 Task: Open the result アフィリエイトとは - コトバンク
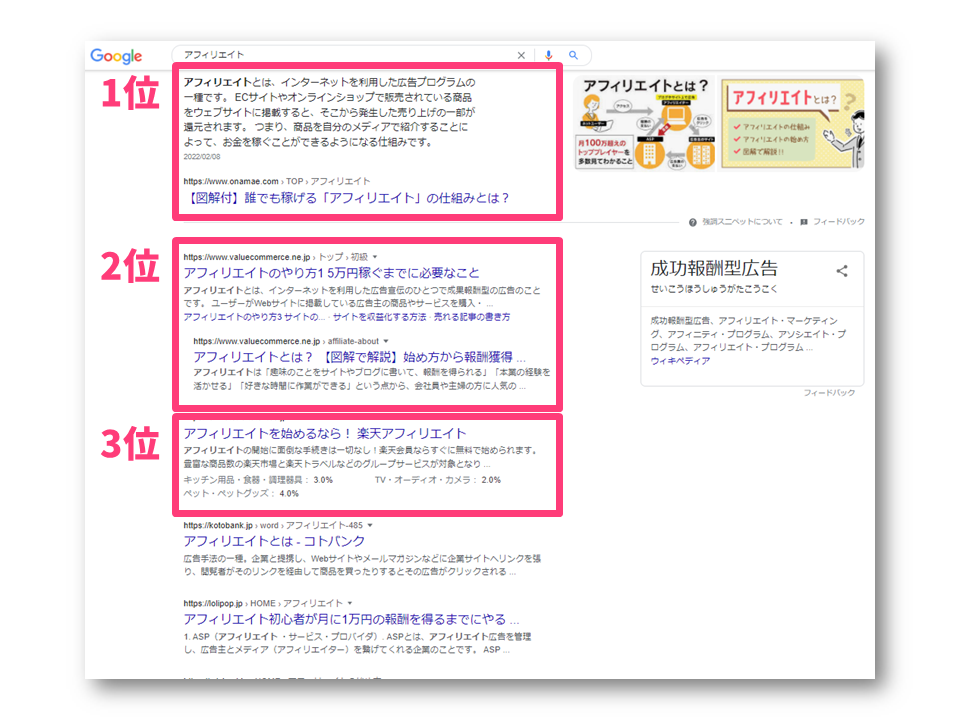click(x=274, y=541)
